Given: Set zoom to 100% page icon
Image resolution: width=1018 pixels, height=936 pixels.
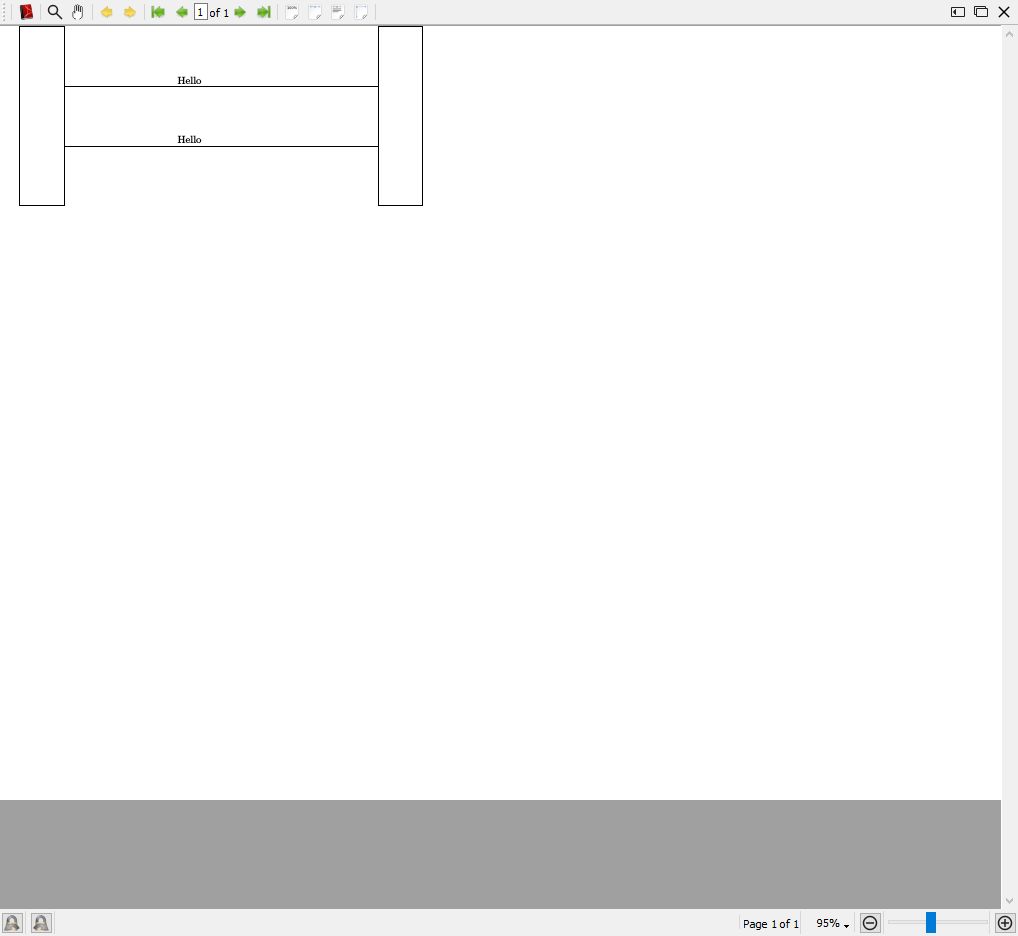Looking at the screenshot, I should pyautogui.click(x=292, y=12).
